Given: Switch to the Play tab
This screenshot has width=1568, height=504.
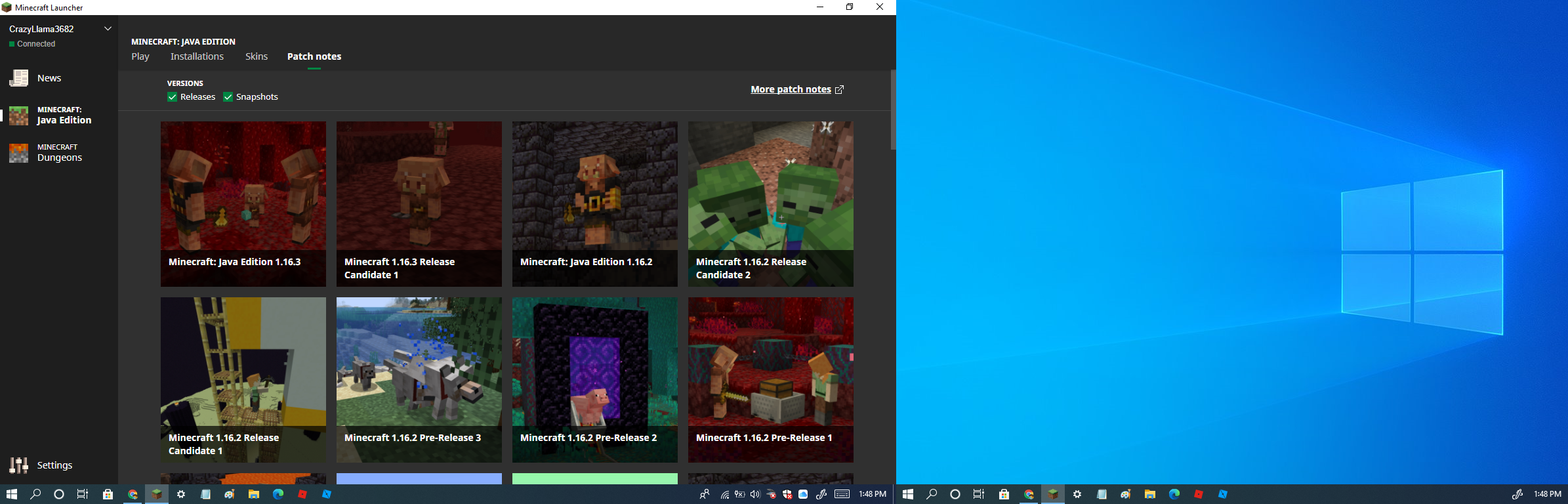Looking at the screenshot, I should point(140,56).
